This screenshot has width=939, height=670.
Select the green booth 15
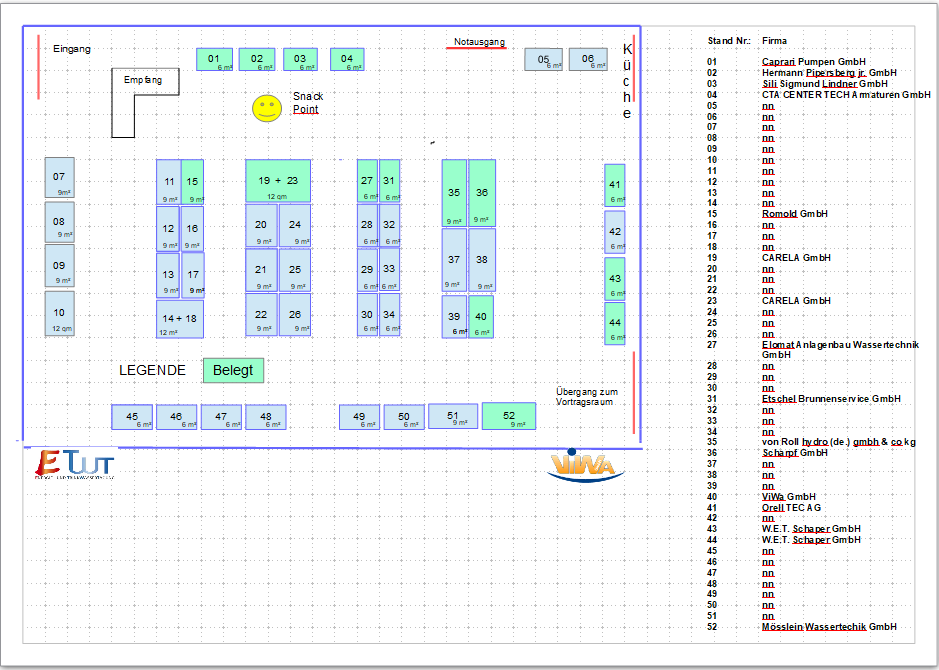click(x=192, y=182)
